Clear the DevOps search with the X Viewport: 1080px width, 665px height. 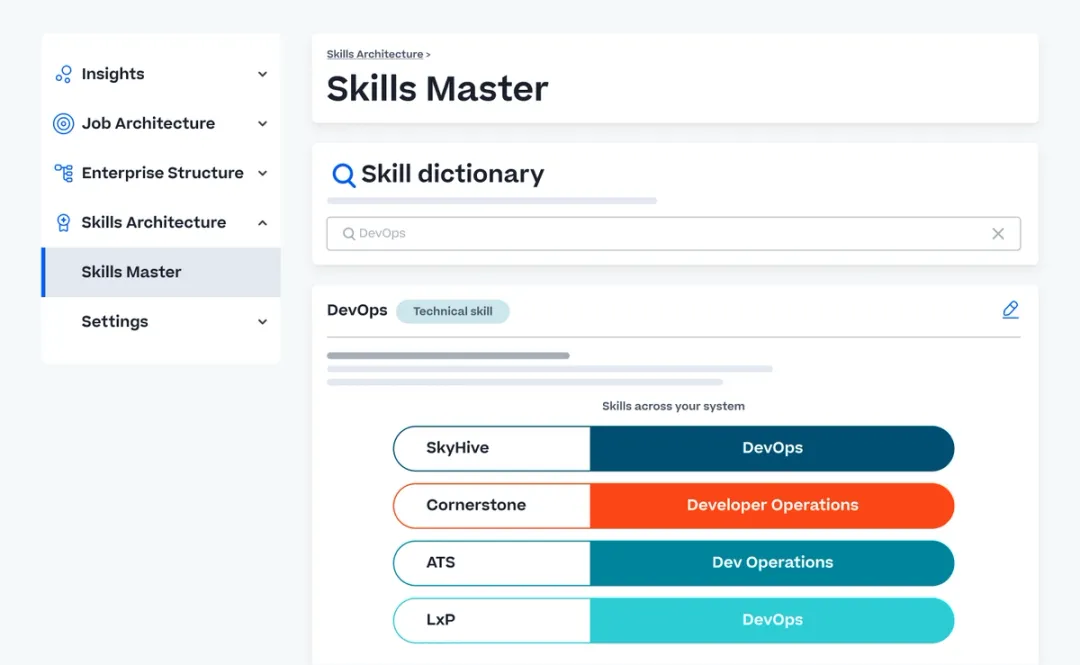click(x=998, y=234)
